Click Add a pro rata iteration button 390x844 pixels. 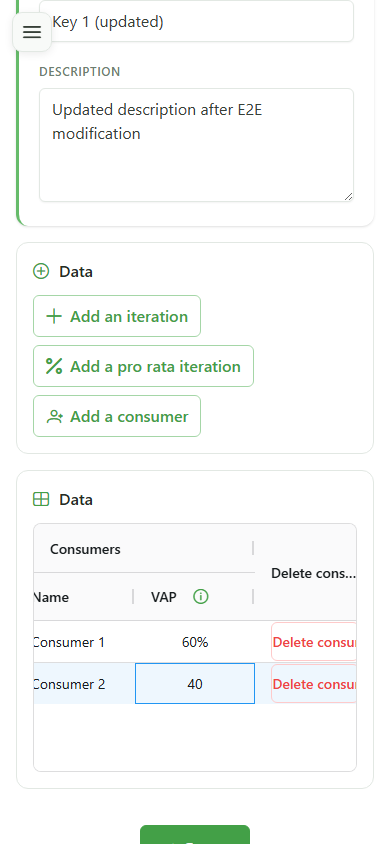(x=143, y=366)
